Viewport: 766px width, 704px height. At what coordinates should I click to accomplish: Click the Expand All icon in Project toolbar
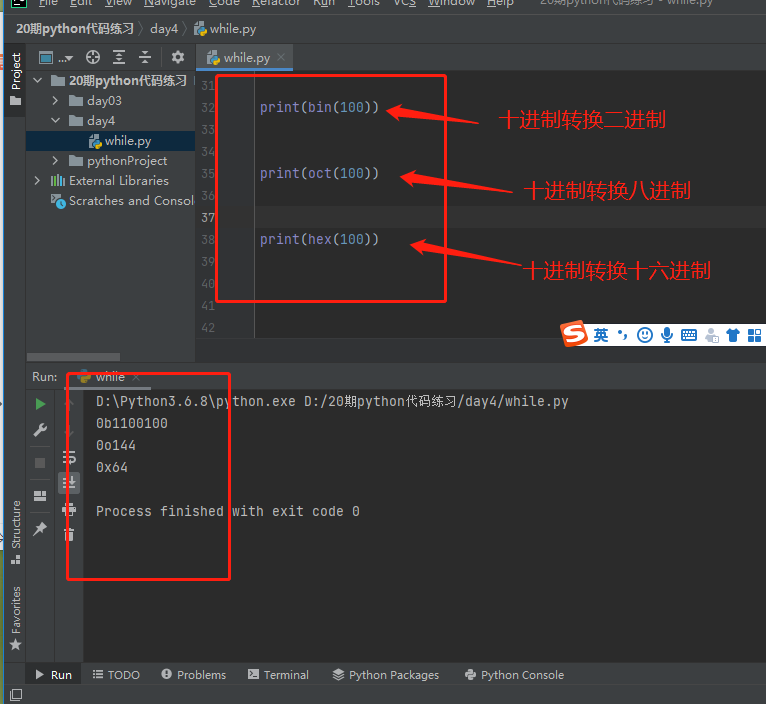(119, 58)
